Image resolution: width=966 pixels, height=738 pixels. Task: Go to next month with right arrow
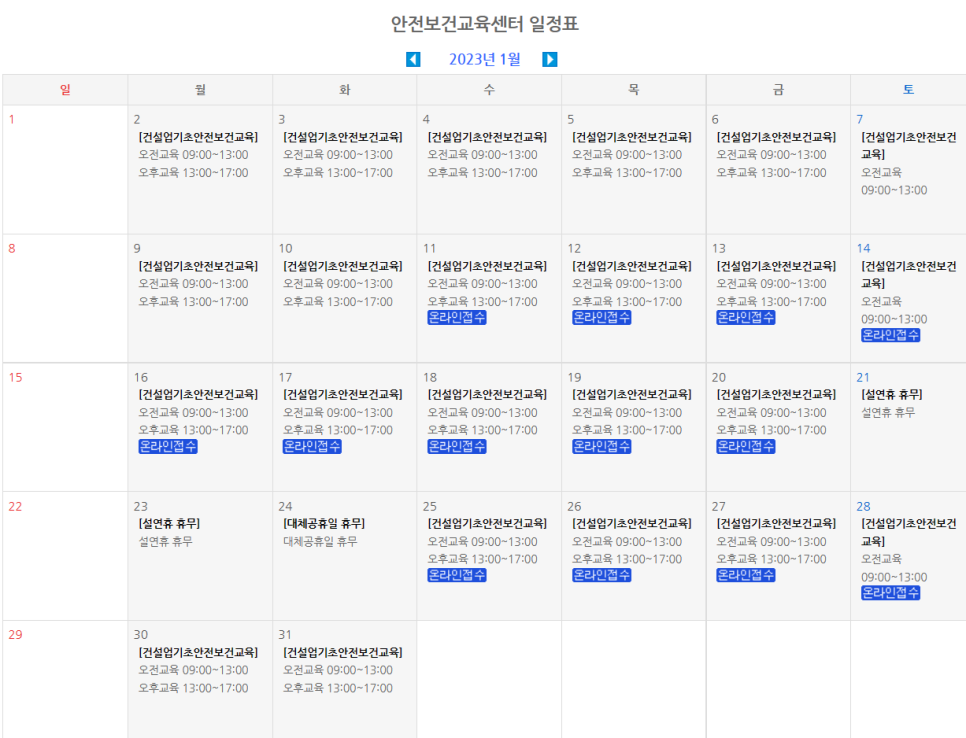(x=550, y=59)
